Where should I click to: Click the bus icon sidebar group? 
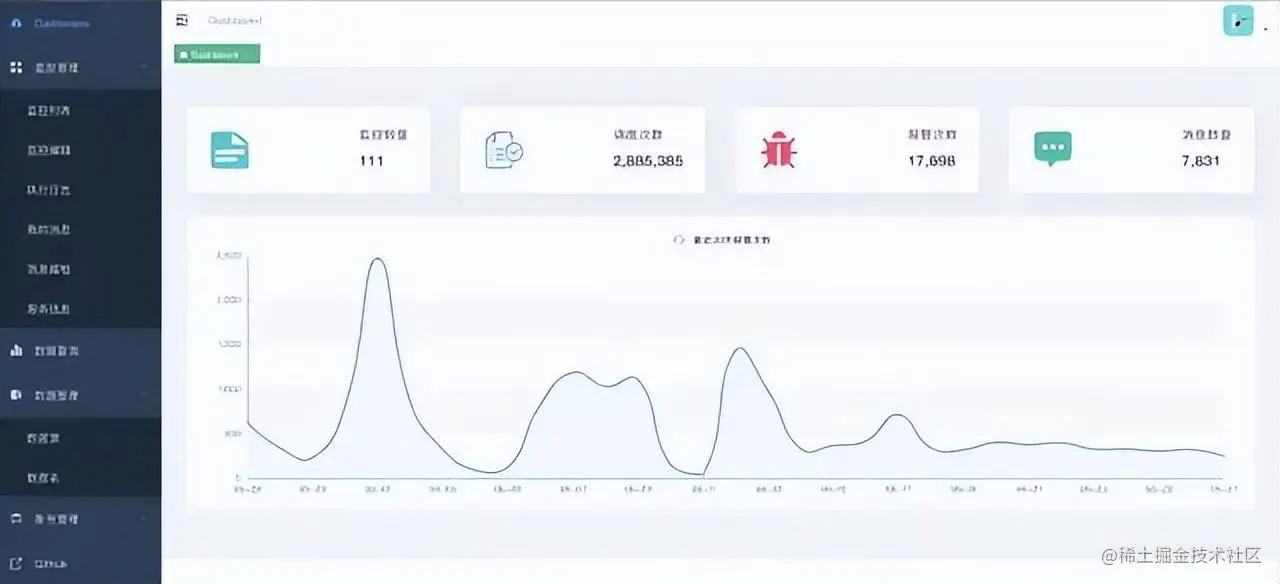80,519
